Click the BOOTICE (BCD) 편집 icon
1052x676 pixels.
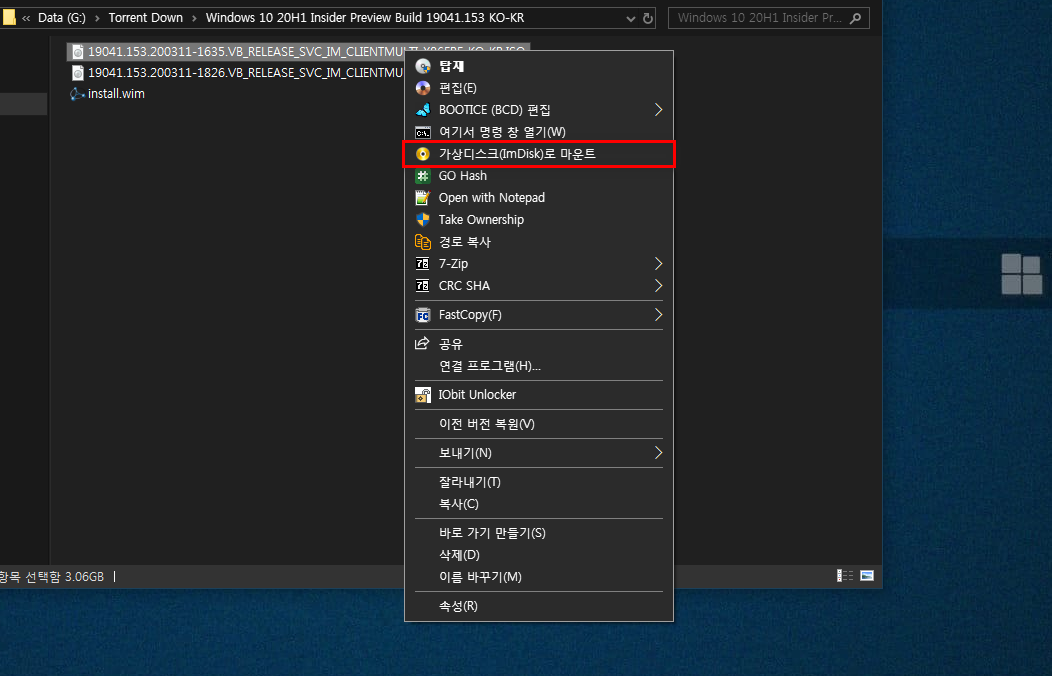point(423,110)
